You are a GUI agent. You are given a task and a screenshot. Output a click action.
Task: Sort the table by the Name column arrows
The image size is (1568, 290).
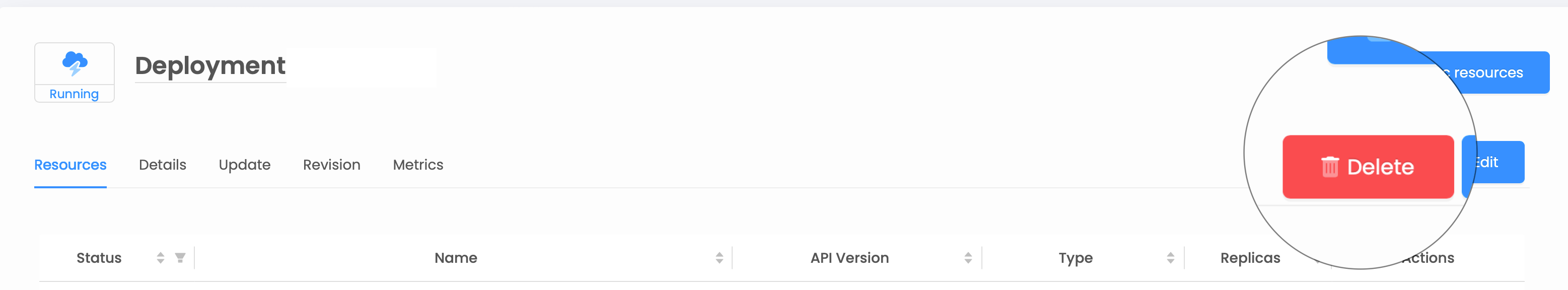(720, 258)
